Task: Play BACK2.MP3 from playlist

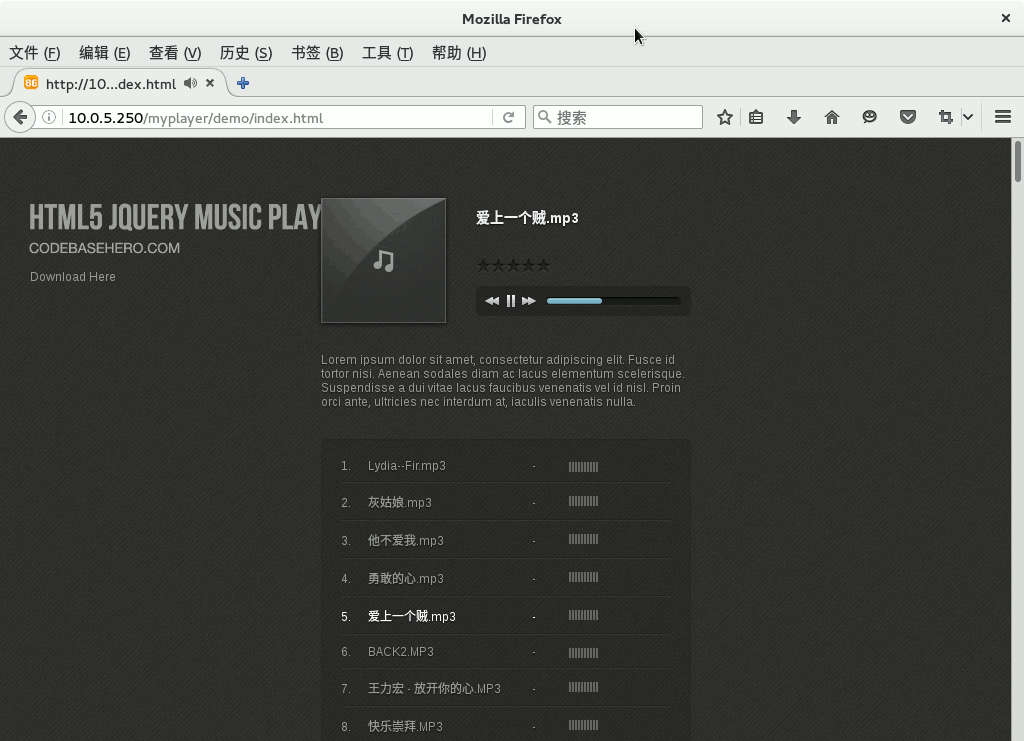Action: 400,652
